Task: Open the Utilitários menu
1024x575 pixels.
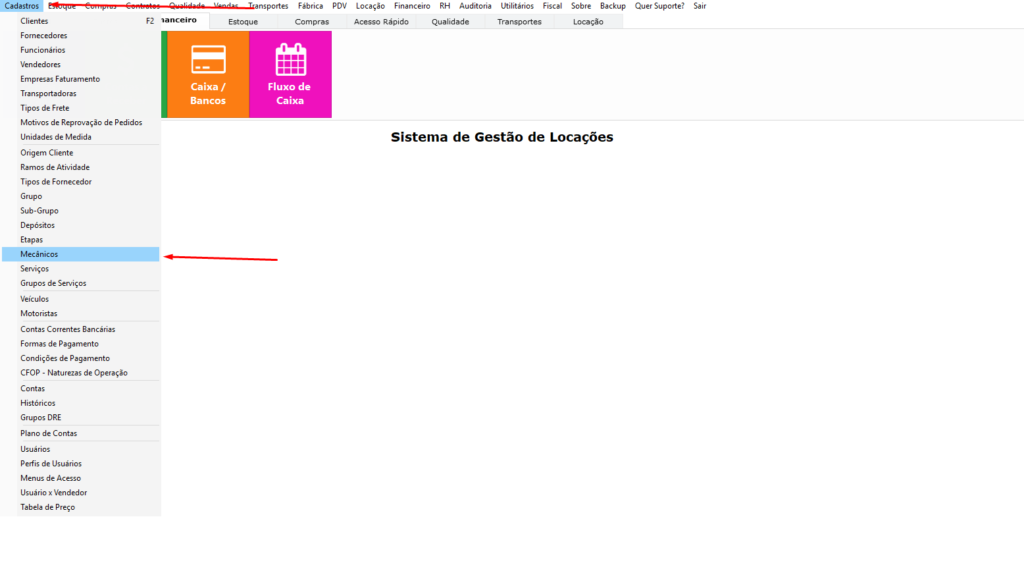Action: [517, 6]
